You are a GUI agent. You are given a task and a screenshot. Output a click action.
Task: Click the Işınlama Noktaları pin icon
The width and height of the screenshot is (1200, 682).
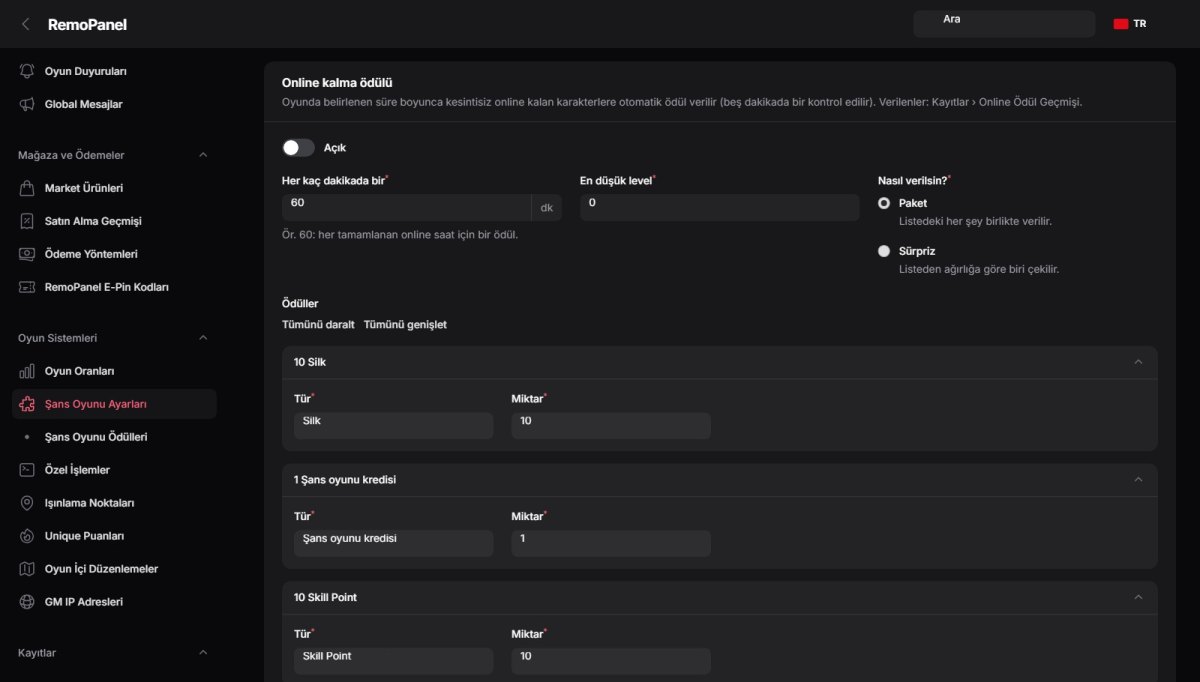click(x=27, y=503)
